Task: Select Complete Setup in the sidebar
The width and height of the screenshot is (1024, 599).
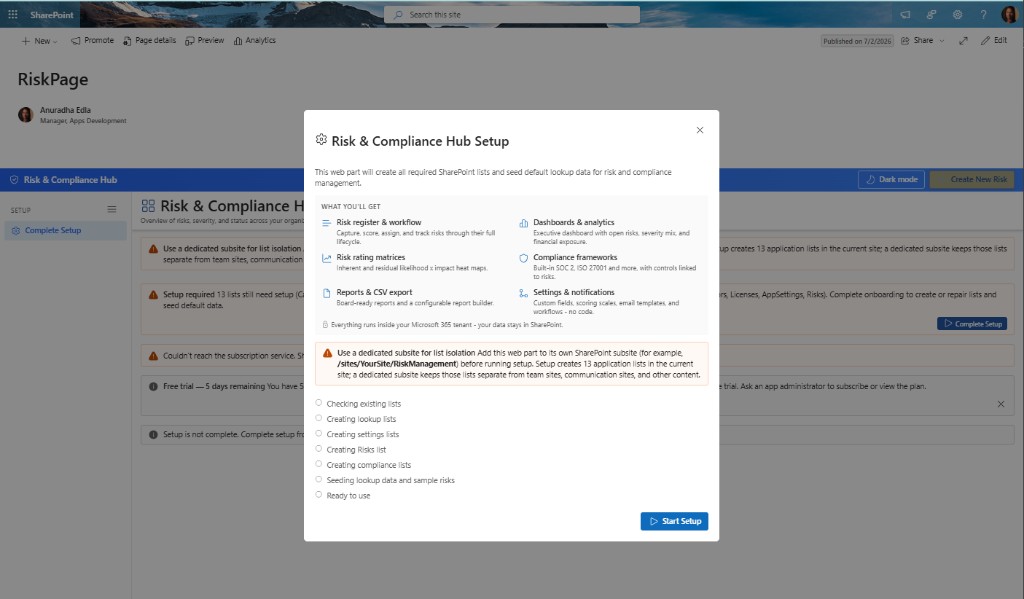Action: 66,231
